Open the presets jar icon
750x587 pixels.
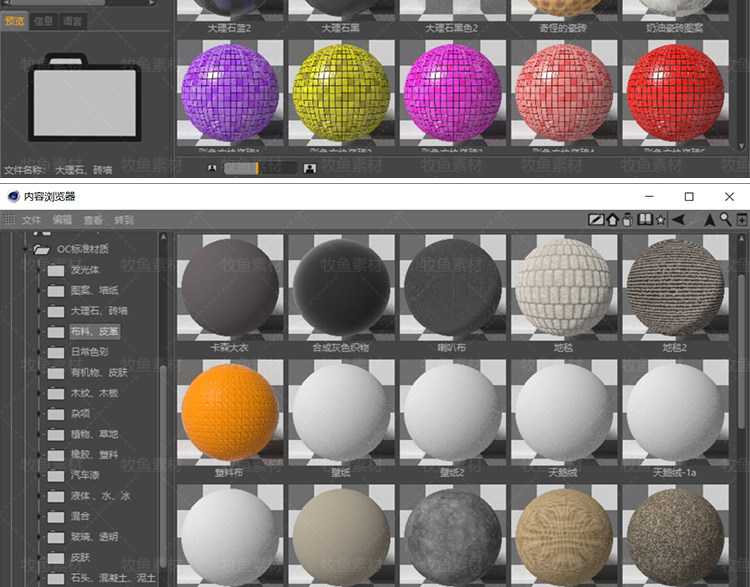pyautogui.click(x=628, y=220)
